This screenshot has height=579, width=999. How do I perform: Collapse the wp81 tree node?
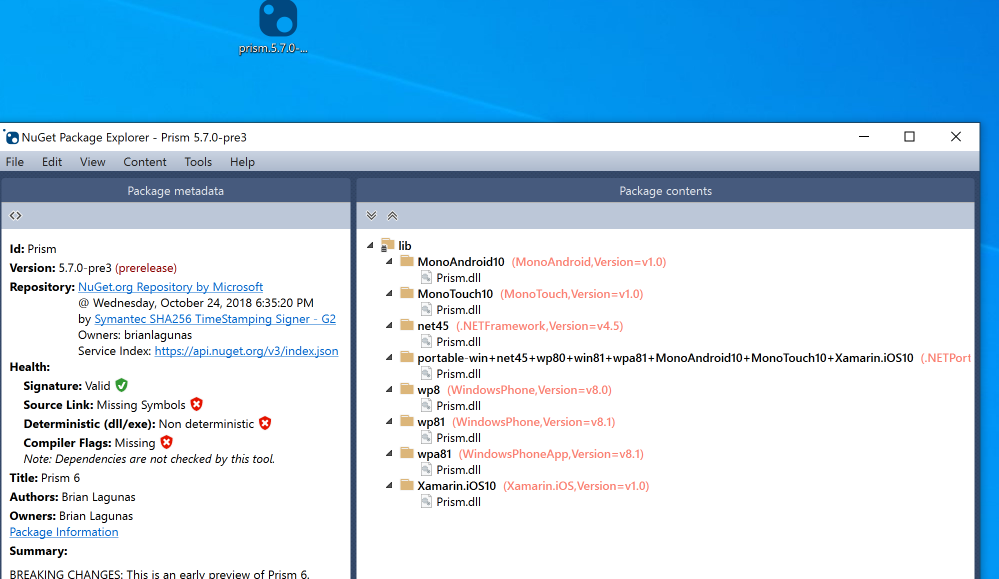pyautogui.click(x=388, y=421)
